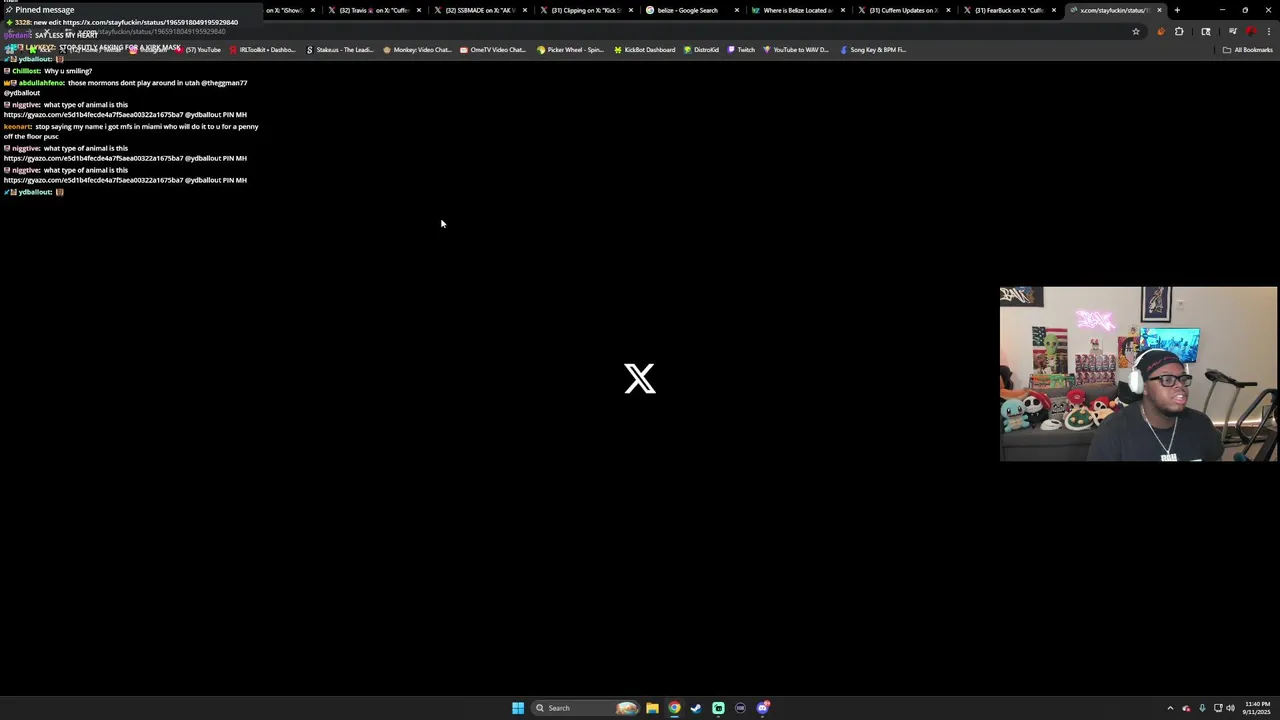Open the IRLToolkit Dashboard bookmark
1280x720 pixels.
(x=262, y=49)
